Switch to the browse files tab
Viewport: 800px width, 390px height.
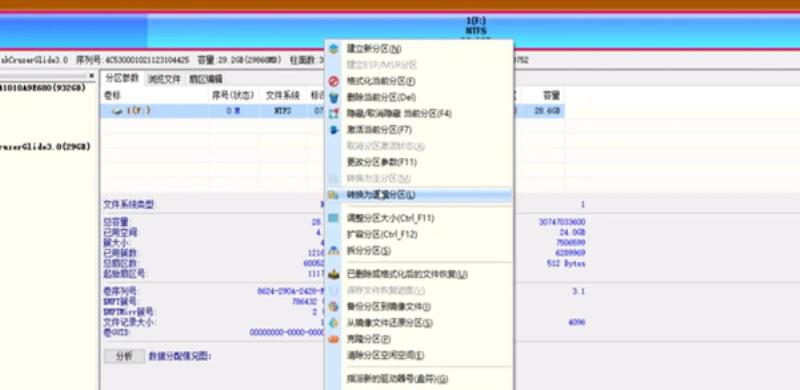[x=164, y=79]
